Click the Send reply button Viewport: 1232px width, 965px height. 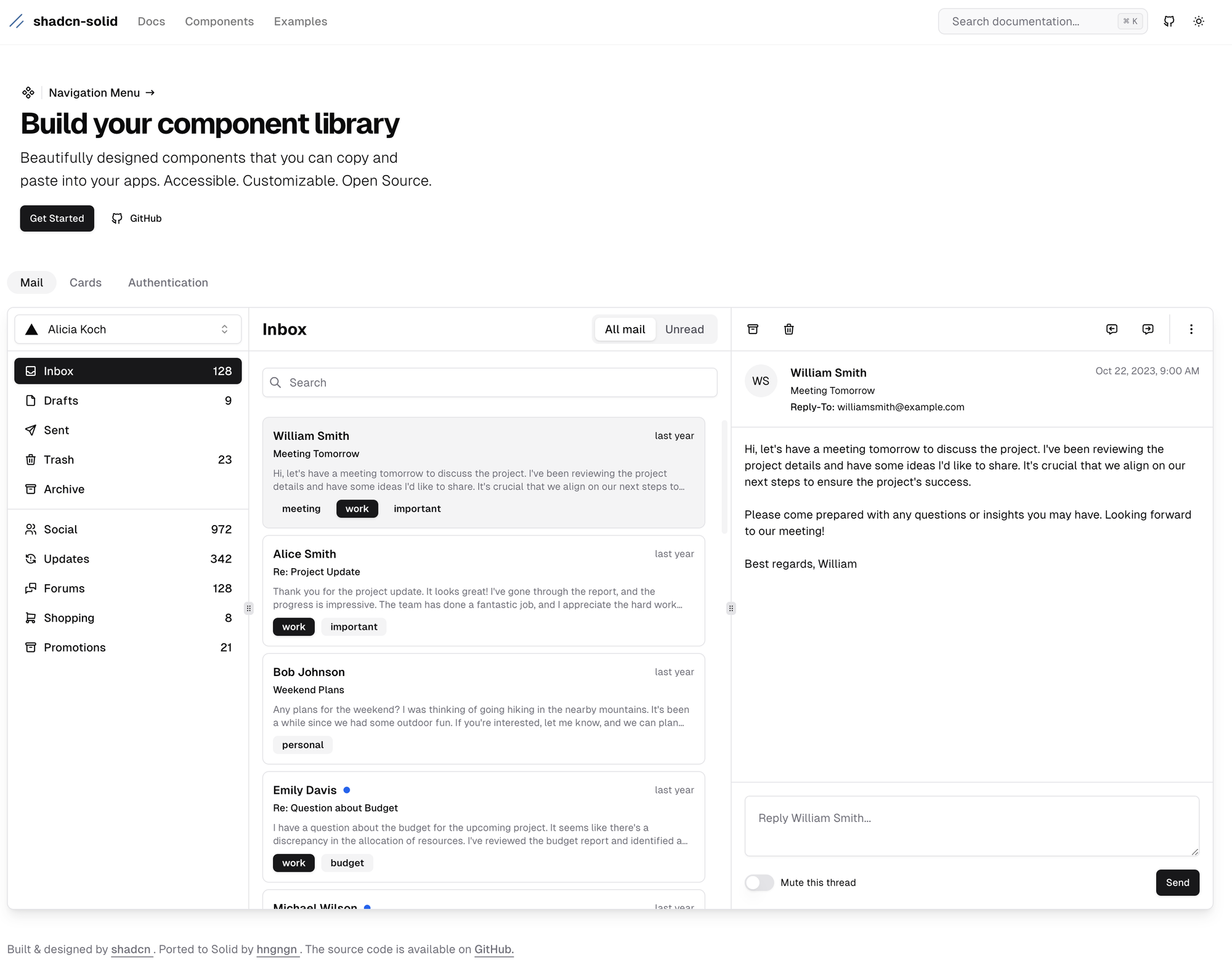[1177, 882]
